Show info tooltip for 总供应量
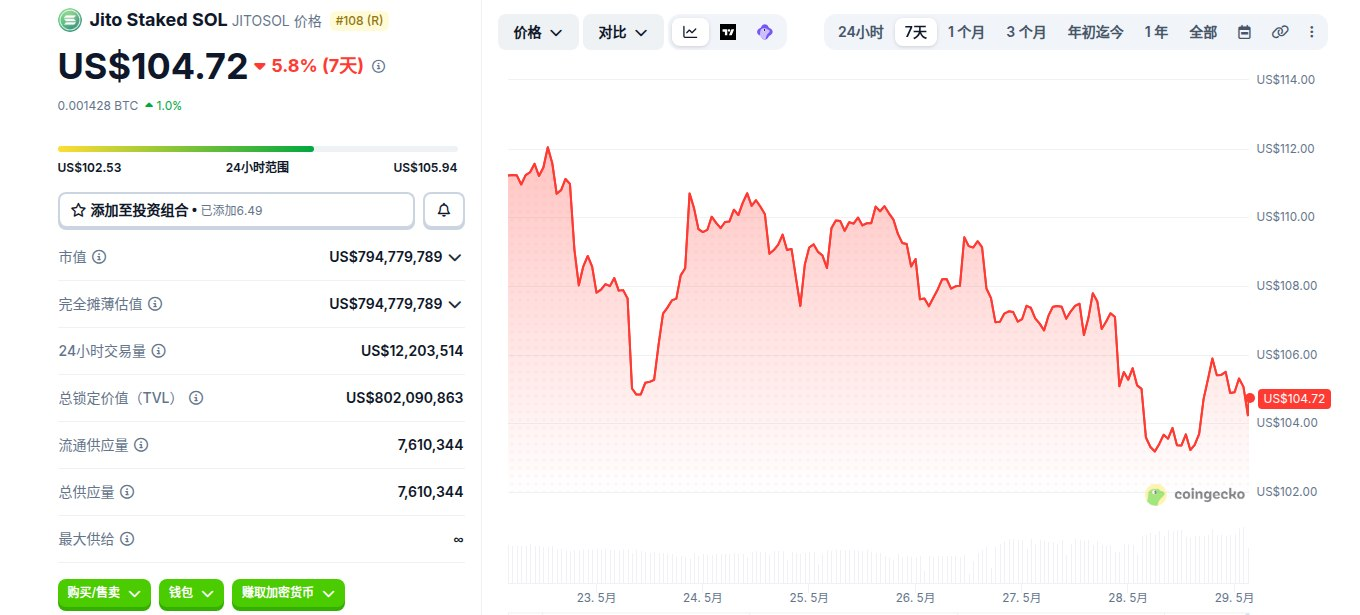 click(127, 492)
